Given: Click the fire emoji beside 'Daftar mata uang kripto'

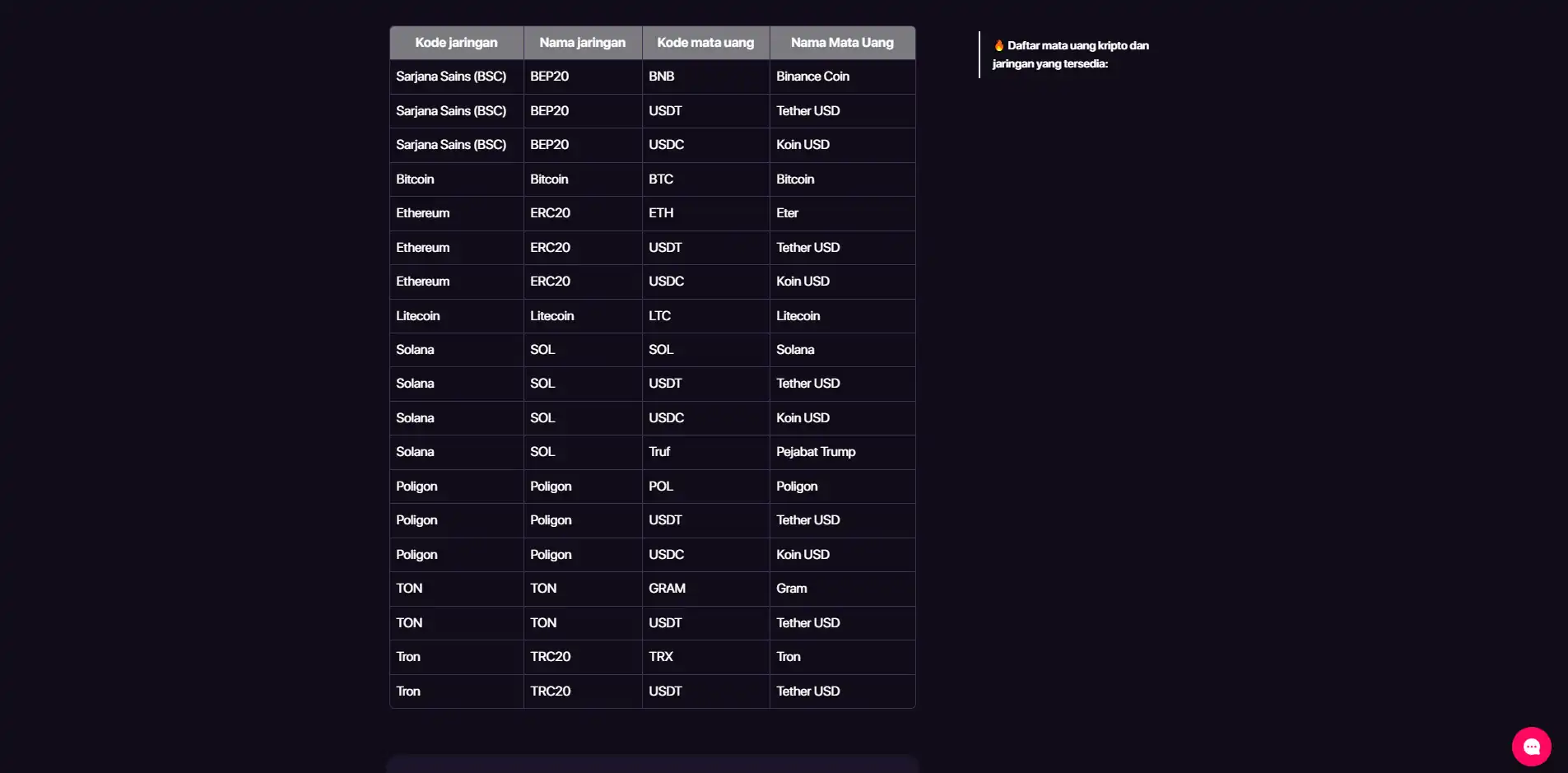Looking at the screenshot, I should [x=998, y=45].
